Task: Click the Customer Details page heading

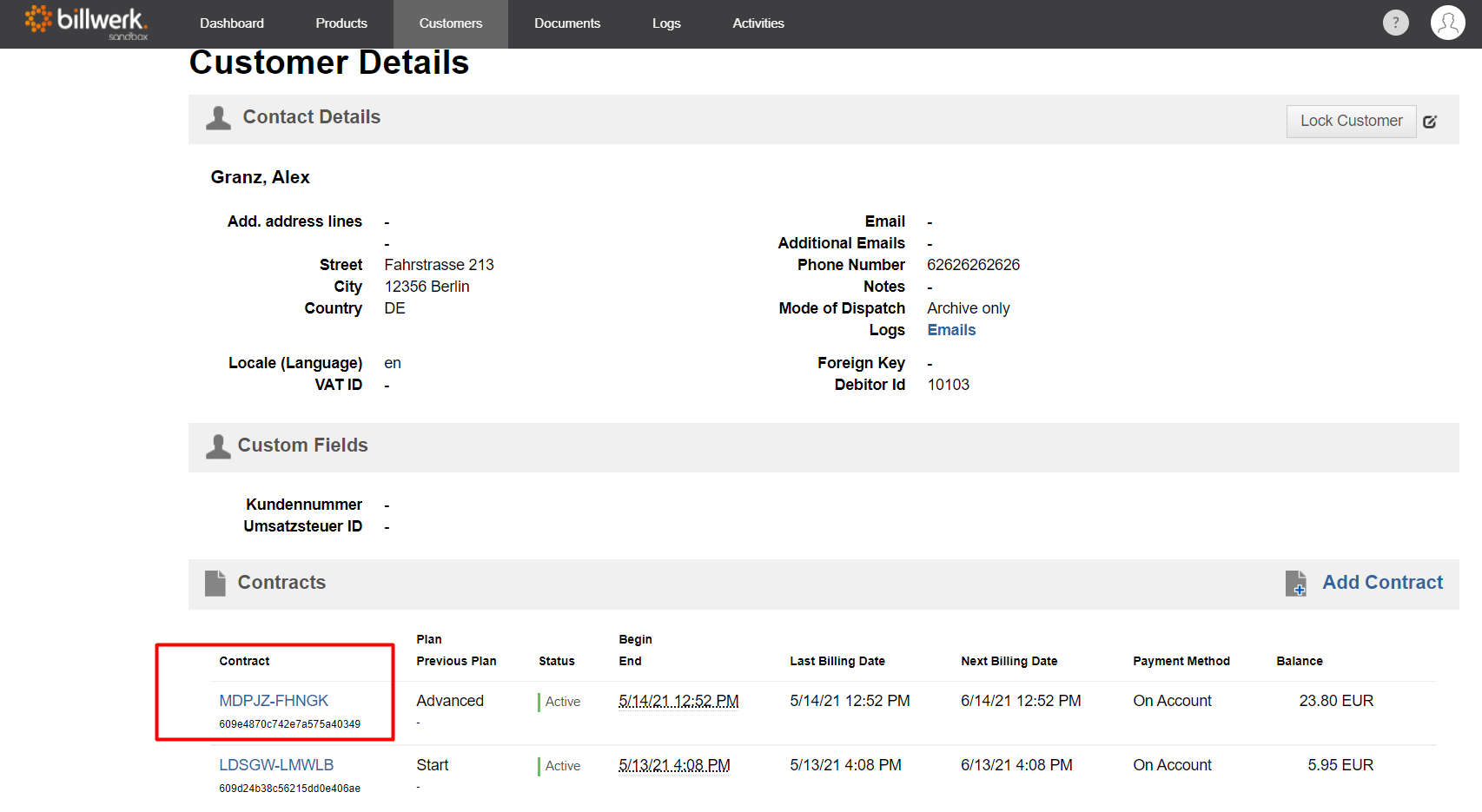Action: (329, 63)
